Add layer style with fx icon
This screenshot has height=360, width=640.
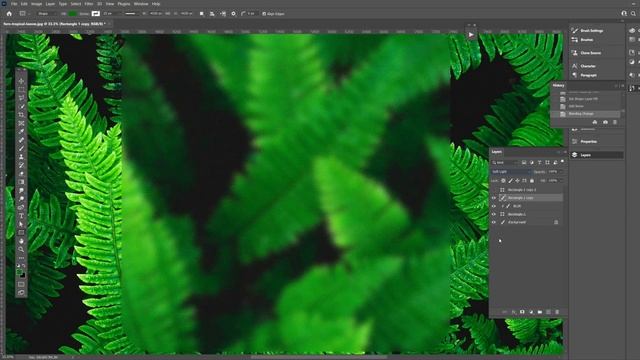513,312
